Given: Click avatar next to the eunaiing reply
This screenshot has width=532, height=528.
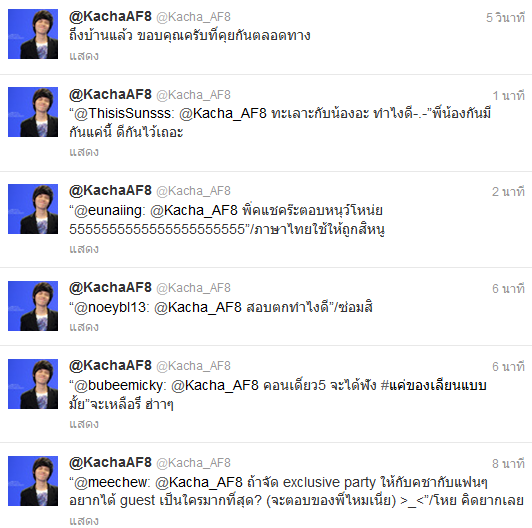Looking at the screenshot, I should pos(33,209).
